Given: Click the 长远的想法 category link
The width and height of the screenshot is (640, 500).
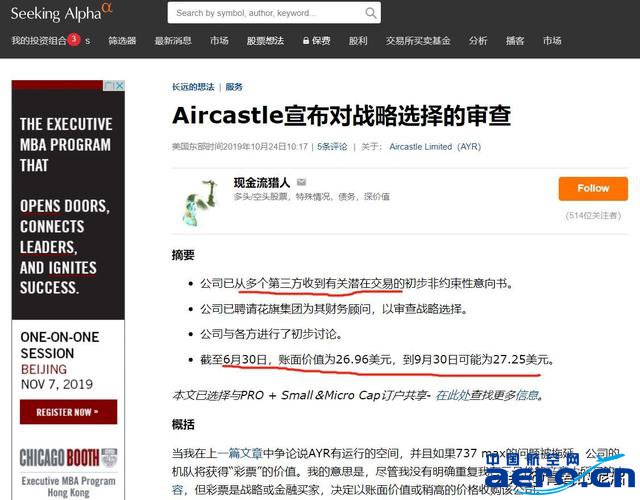Looking at the screenshot, I should pyautogui.click(x=193, y=87).
